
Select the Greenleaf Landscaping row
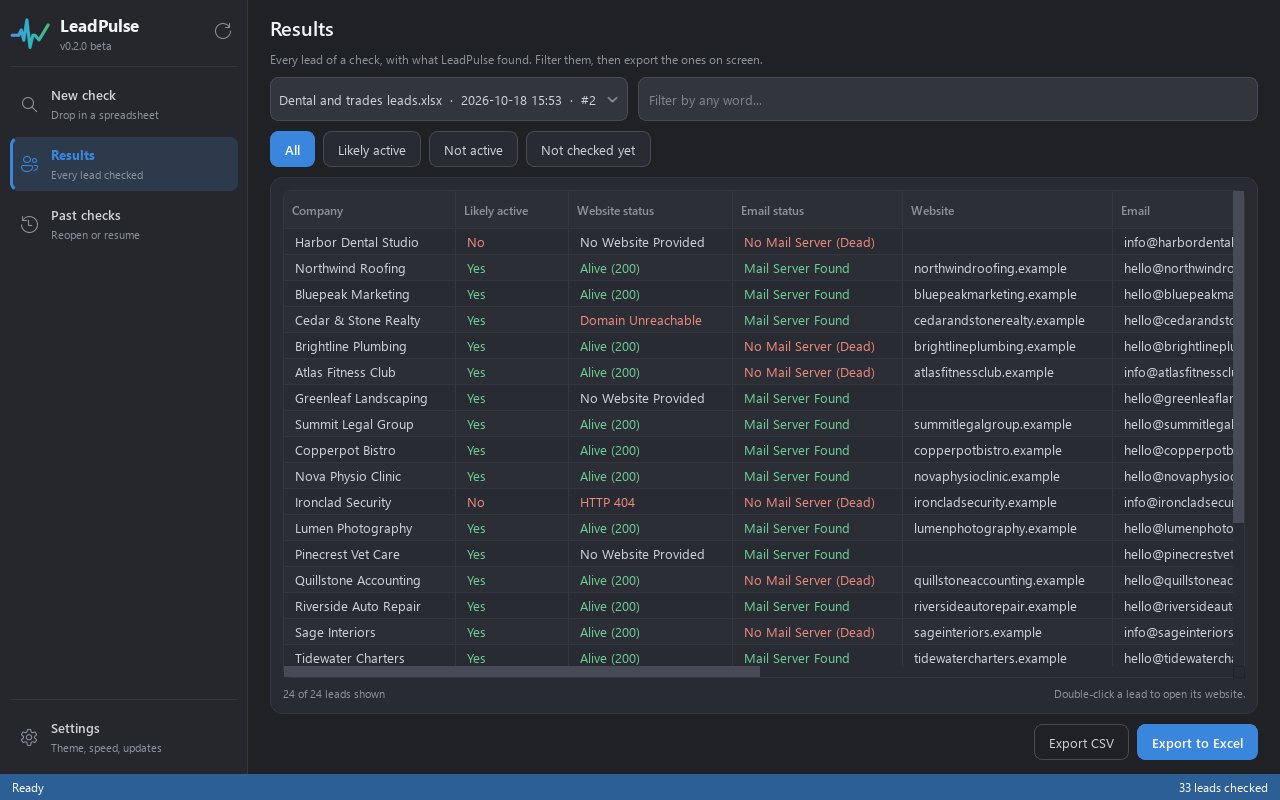[758, 398]
